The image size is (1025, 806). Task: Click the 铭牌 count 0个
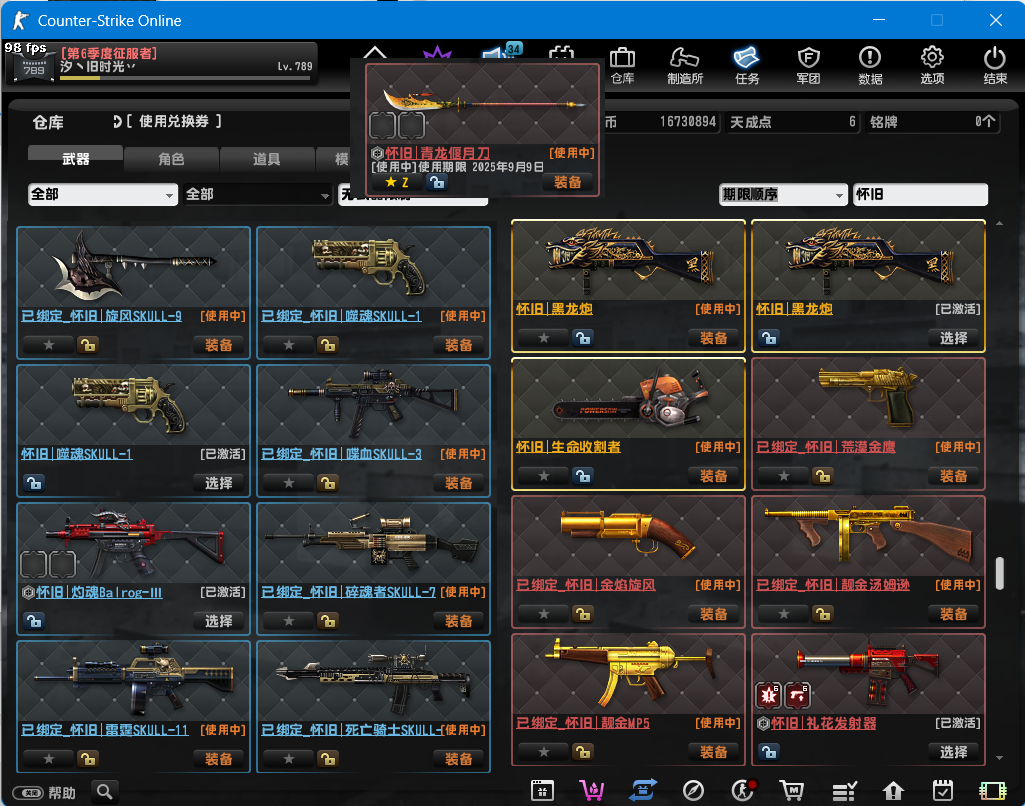985,122
